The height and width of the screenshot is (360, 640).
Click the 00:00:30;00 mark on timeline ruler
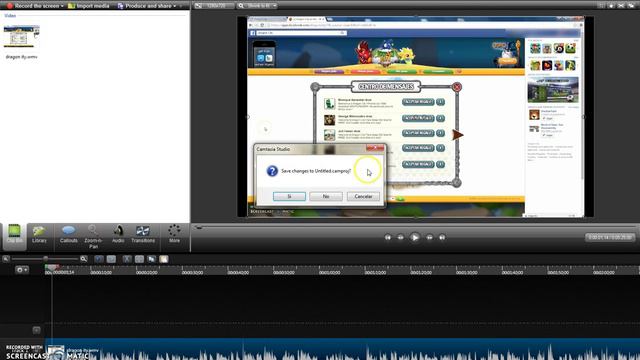(x=192, y=272)
